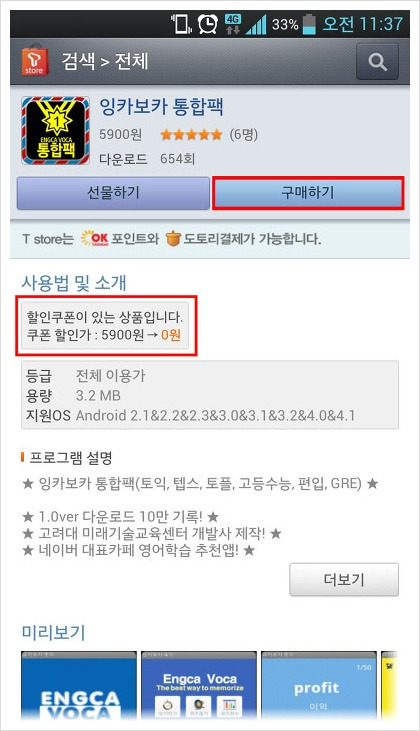Viewport: 420px width, 731px height.
Task: Tap the acorn 도토리 payment icon
Action: click(x=173, y=239)
